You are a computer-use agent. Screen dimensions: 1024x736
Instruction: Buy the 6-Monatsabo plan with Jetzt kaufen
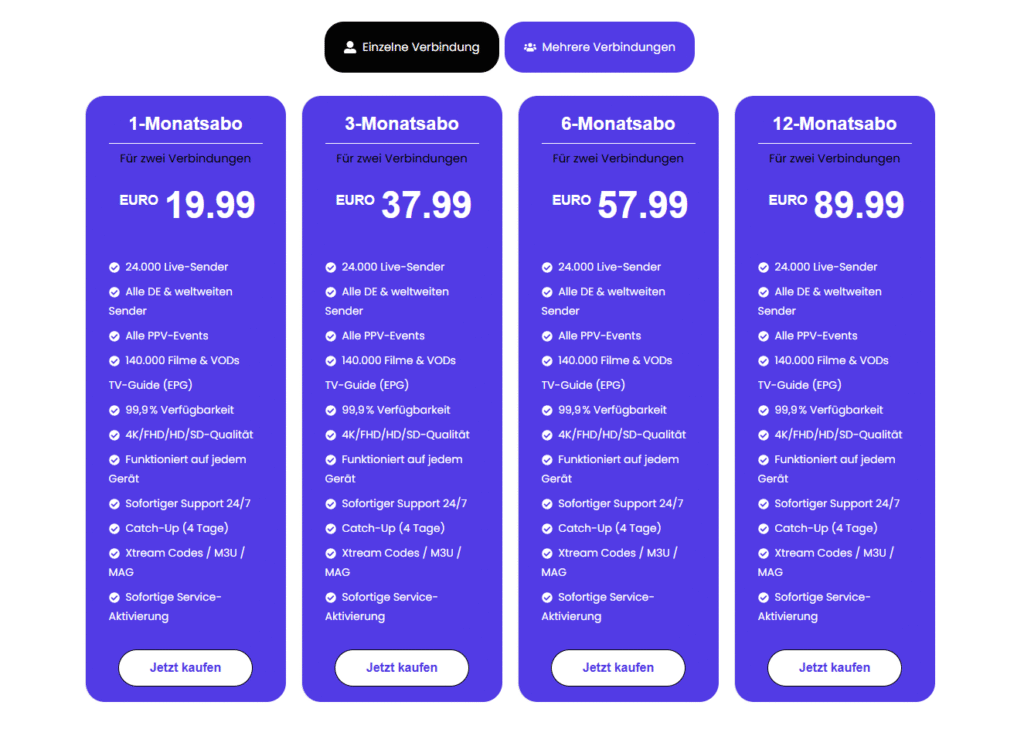click(x=618, y=667)
